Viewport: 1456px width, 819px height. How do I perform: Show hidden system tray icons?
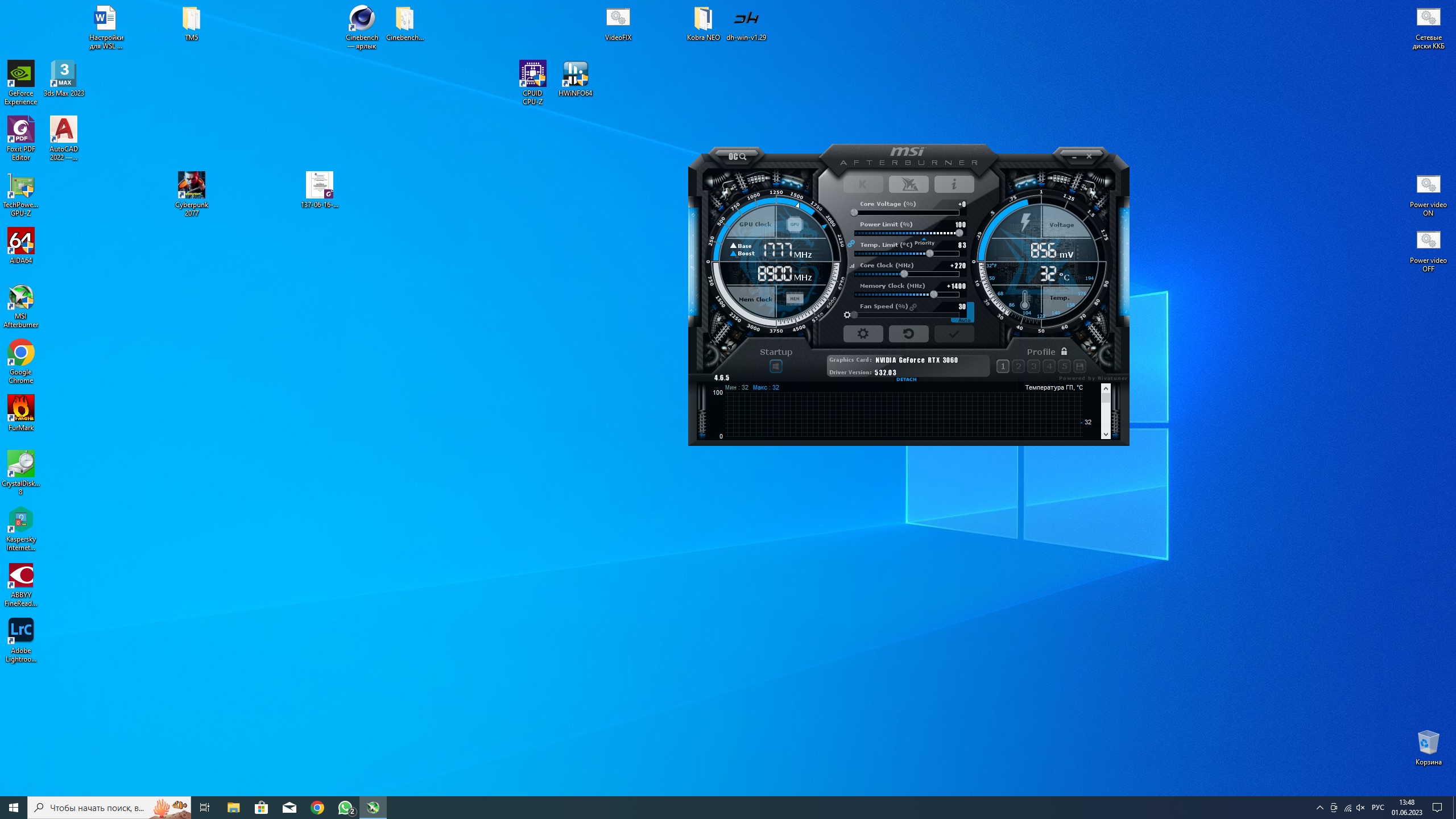point(1319,808)
